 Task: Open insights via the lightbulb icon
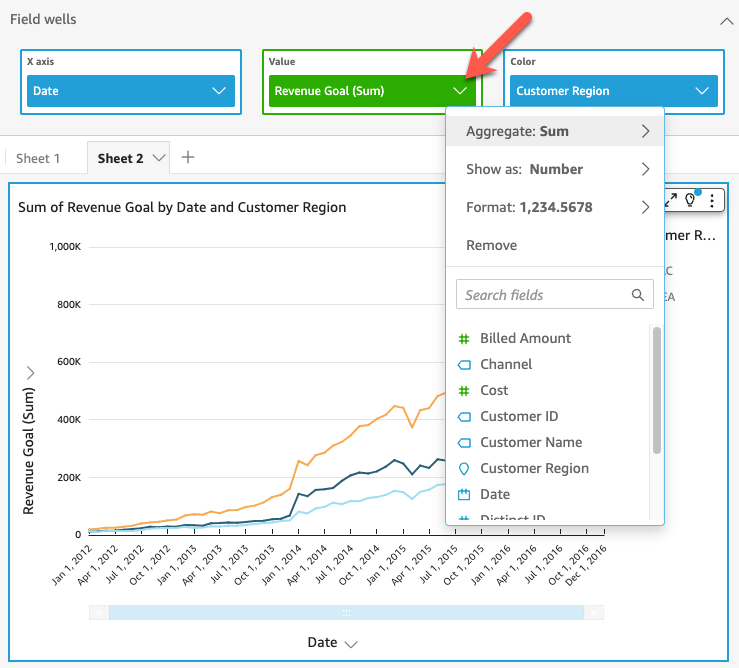[690, 200]
